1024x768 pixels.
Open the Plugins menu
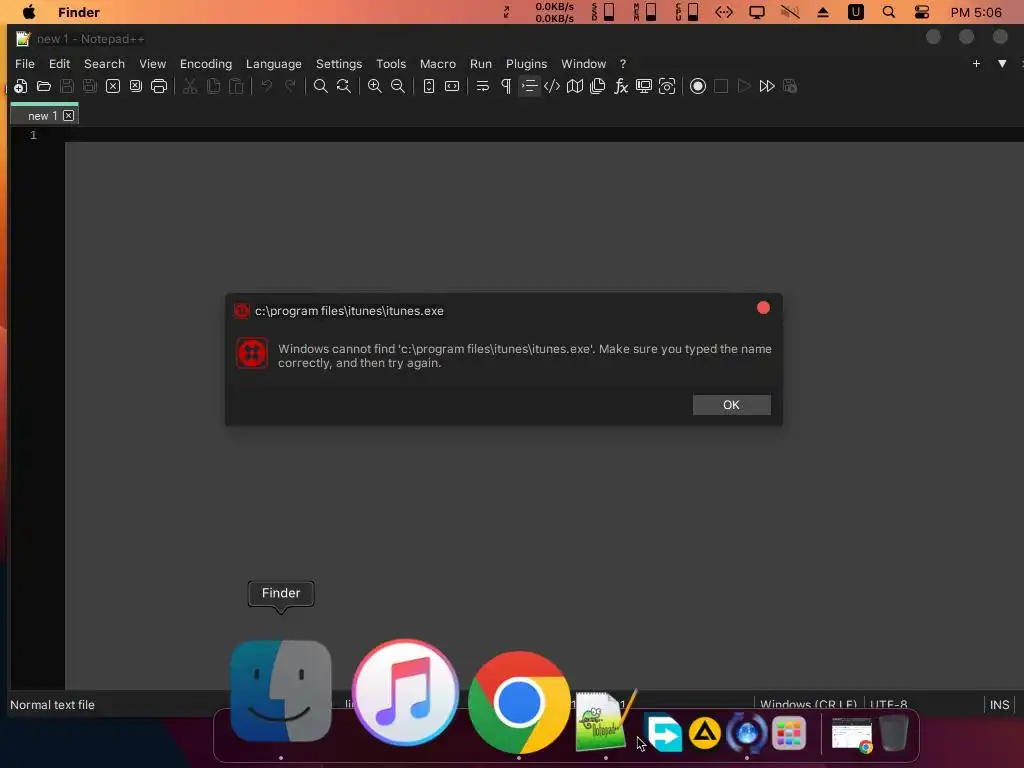coord(526,64)
